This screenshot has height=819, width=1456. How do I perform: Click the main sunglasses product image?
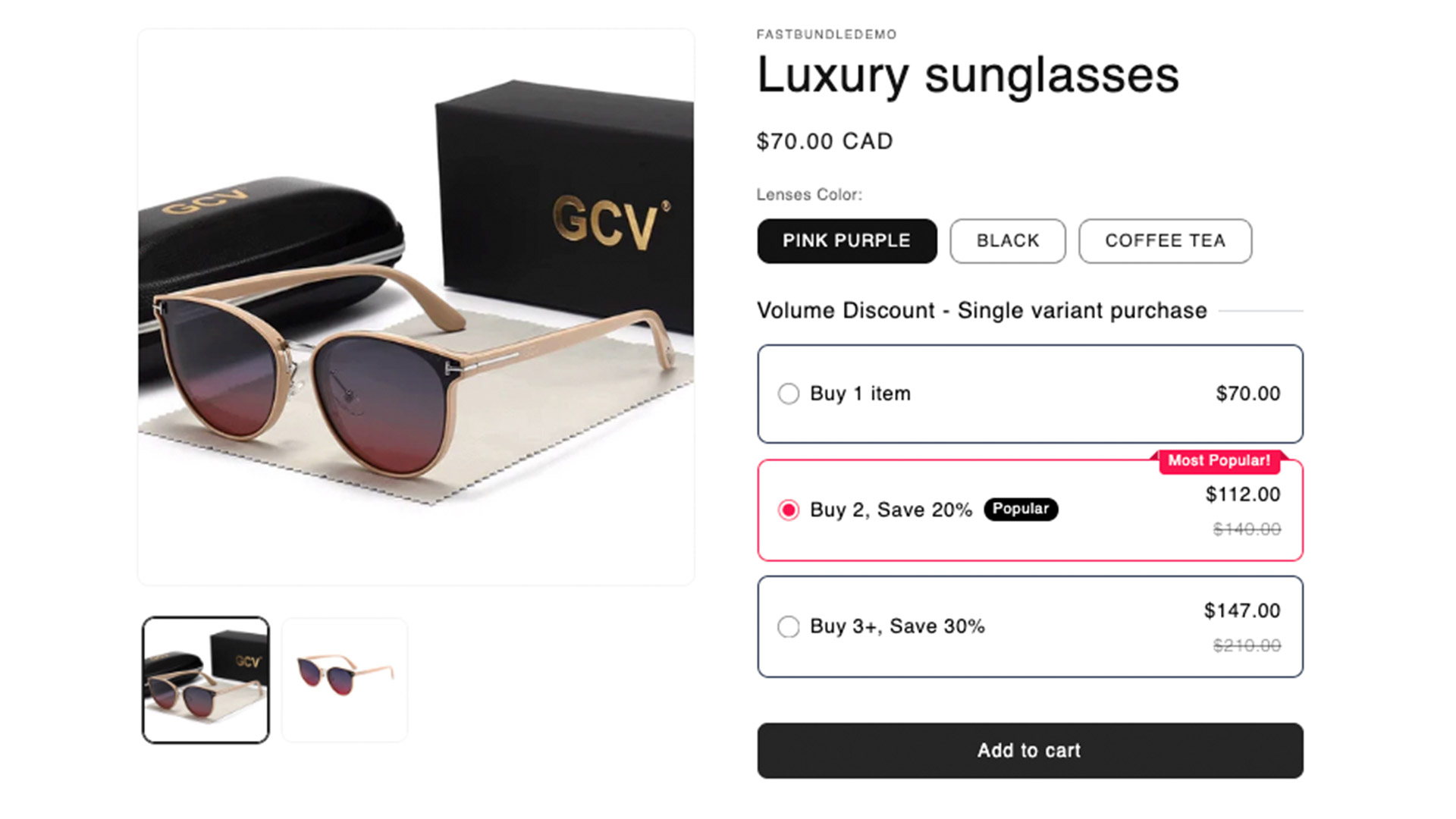pos(416,307)
